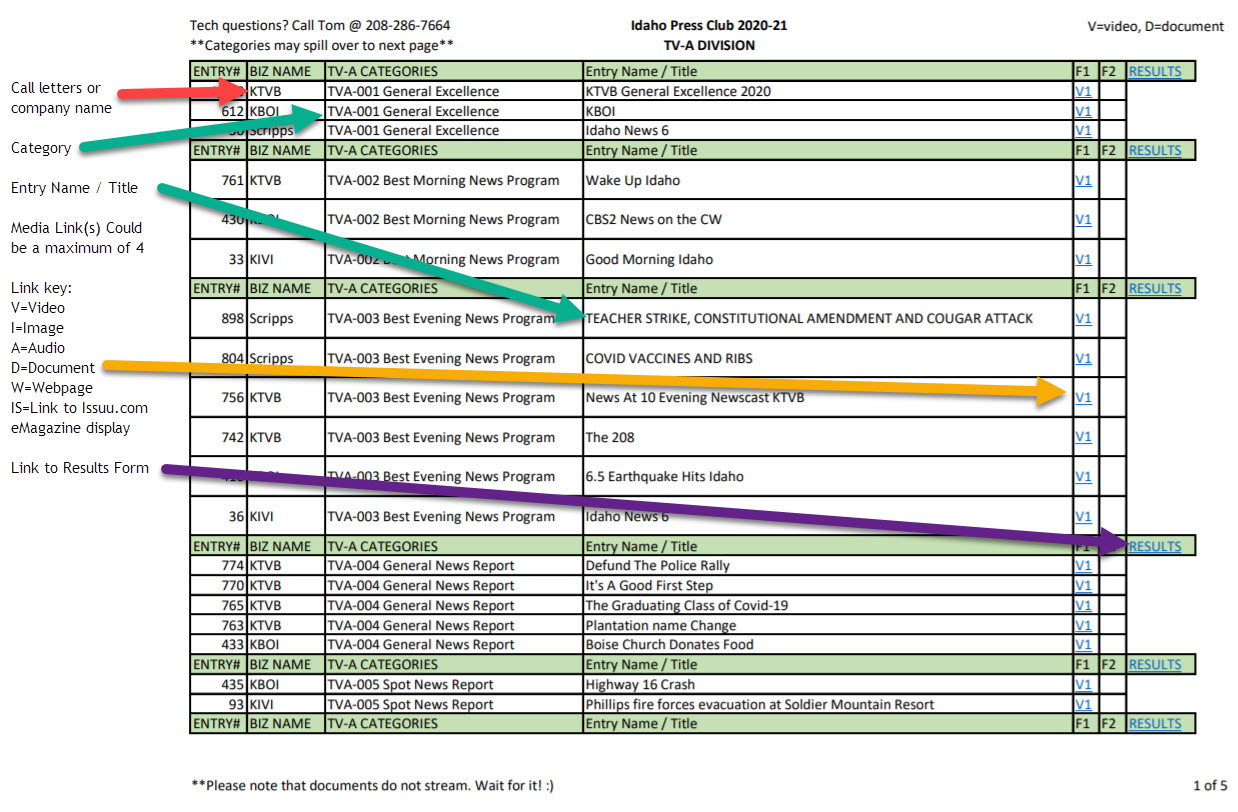Select the 'TV-A DIVISION' subtitle

pos(709,45)
